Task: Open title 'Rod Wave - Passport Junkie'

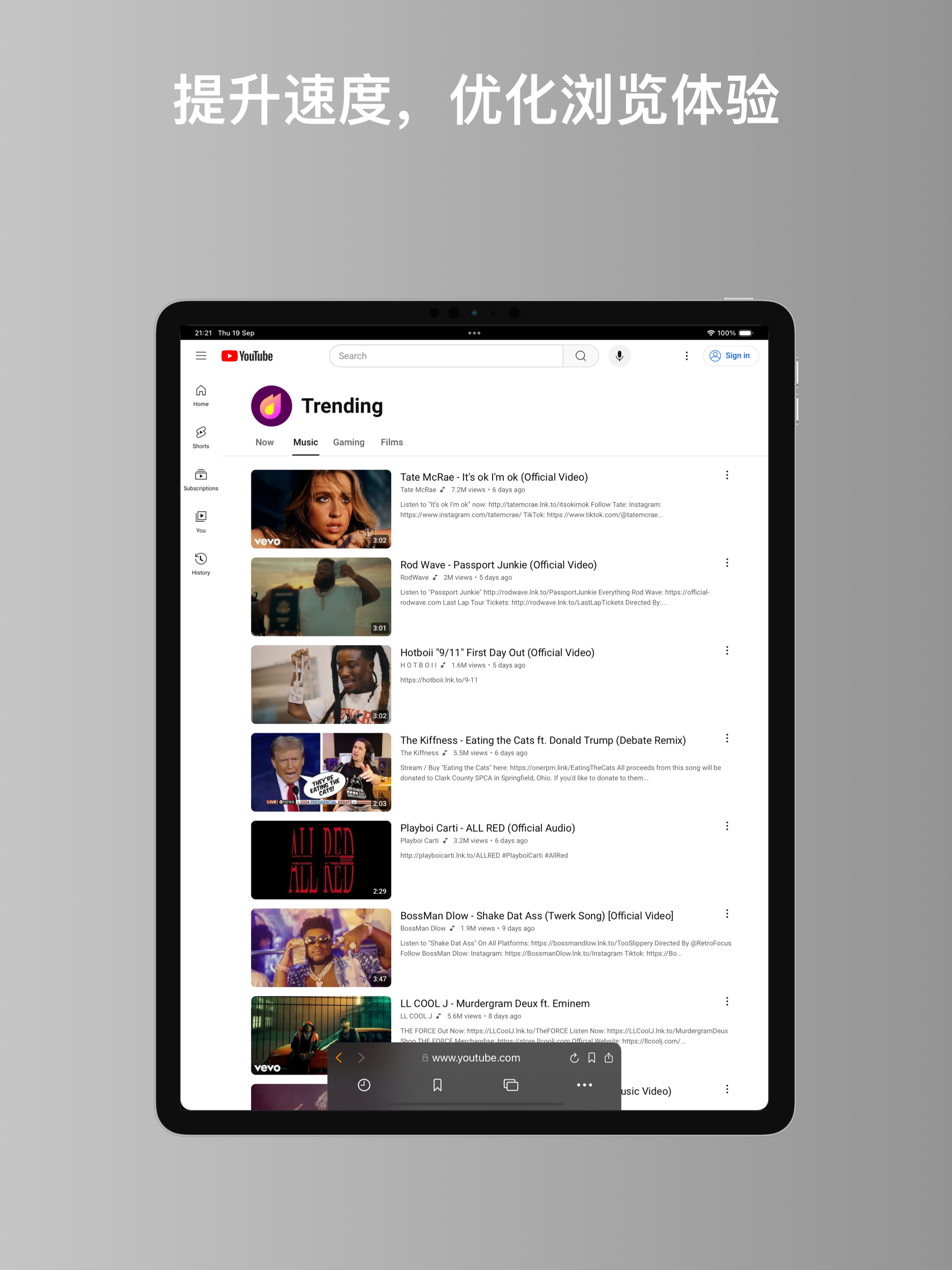Action: [499, 565]
